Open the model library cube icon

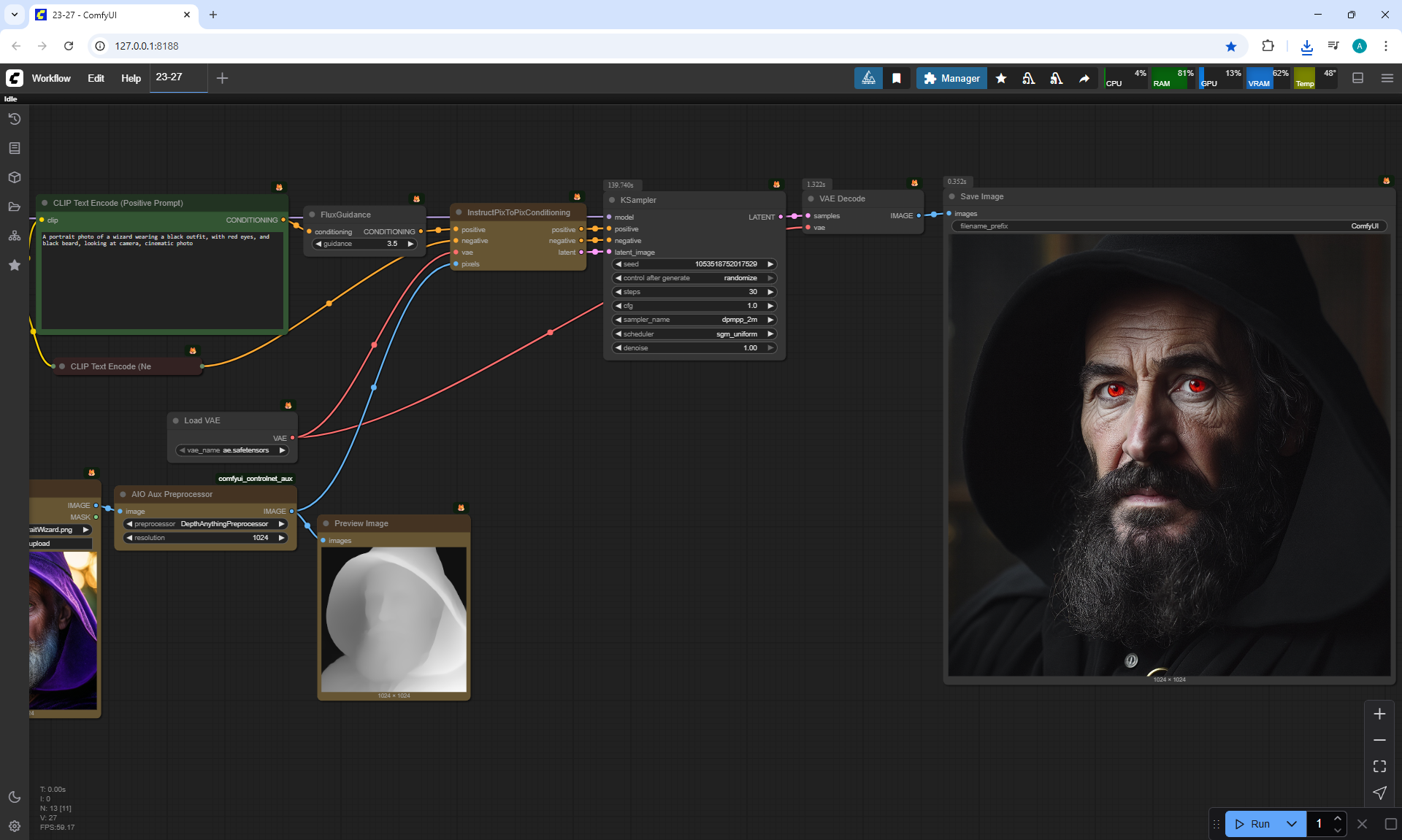pos(14,177)
